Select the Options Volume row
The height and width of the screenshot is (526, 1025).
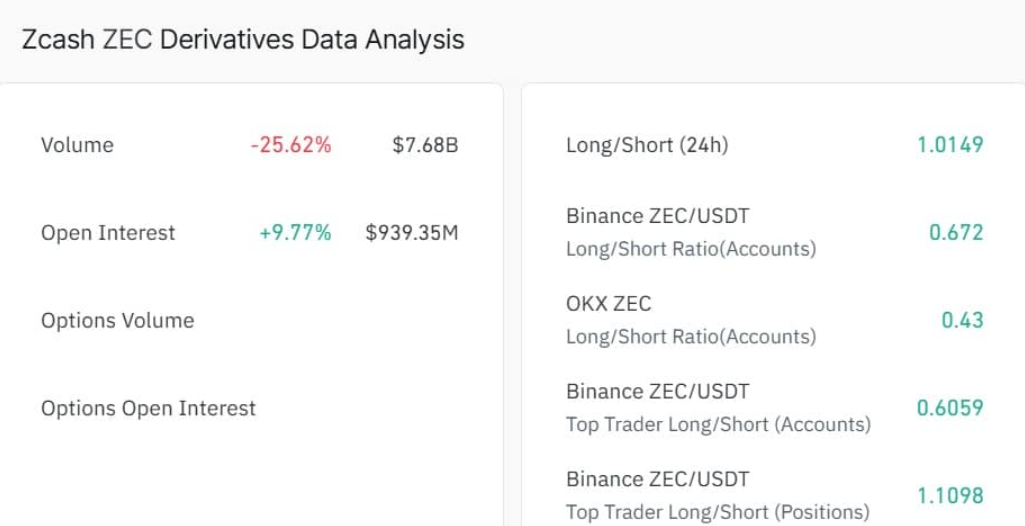117,321
